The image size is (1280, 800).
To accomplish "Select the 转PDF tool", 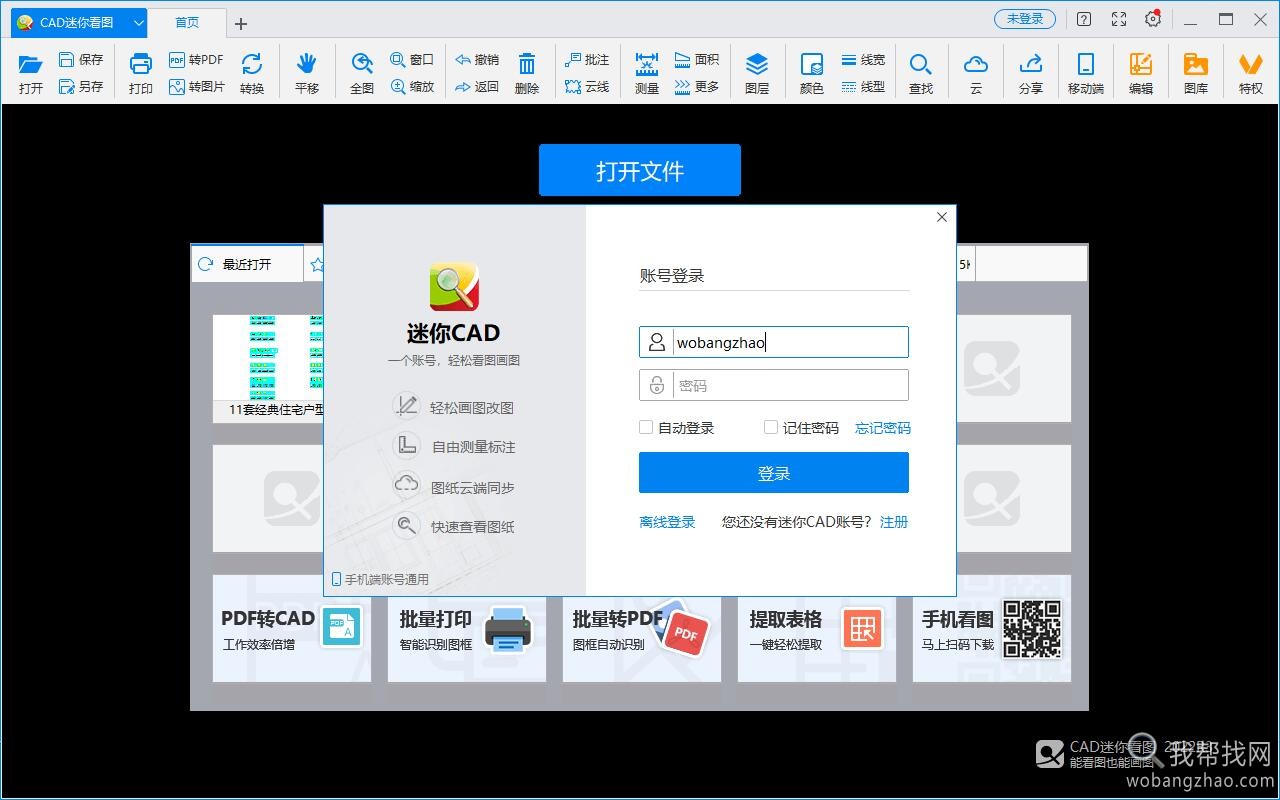I will click(x=196, y=60).
